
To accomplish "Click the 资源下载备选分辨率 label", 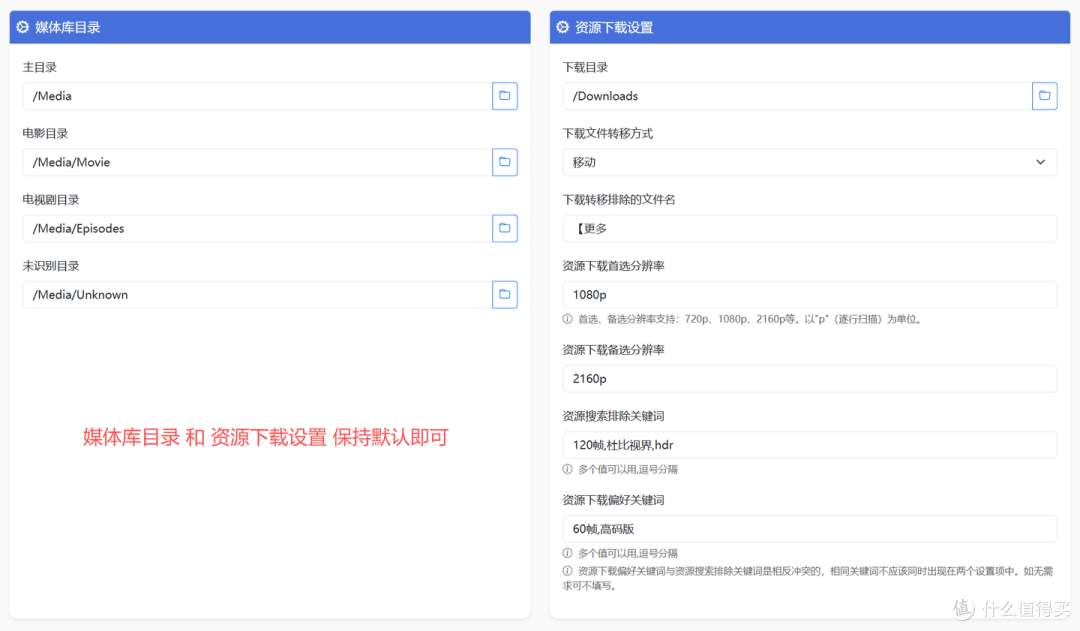I will 613,350.
